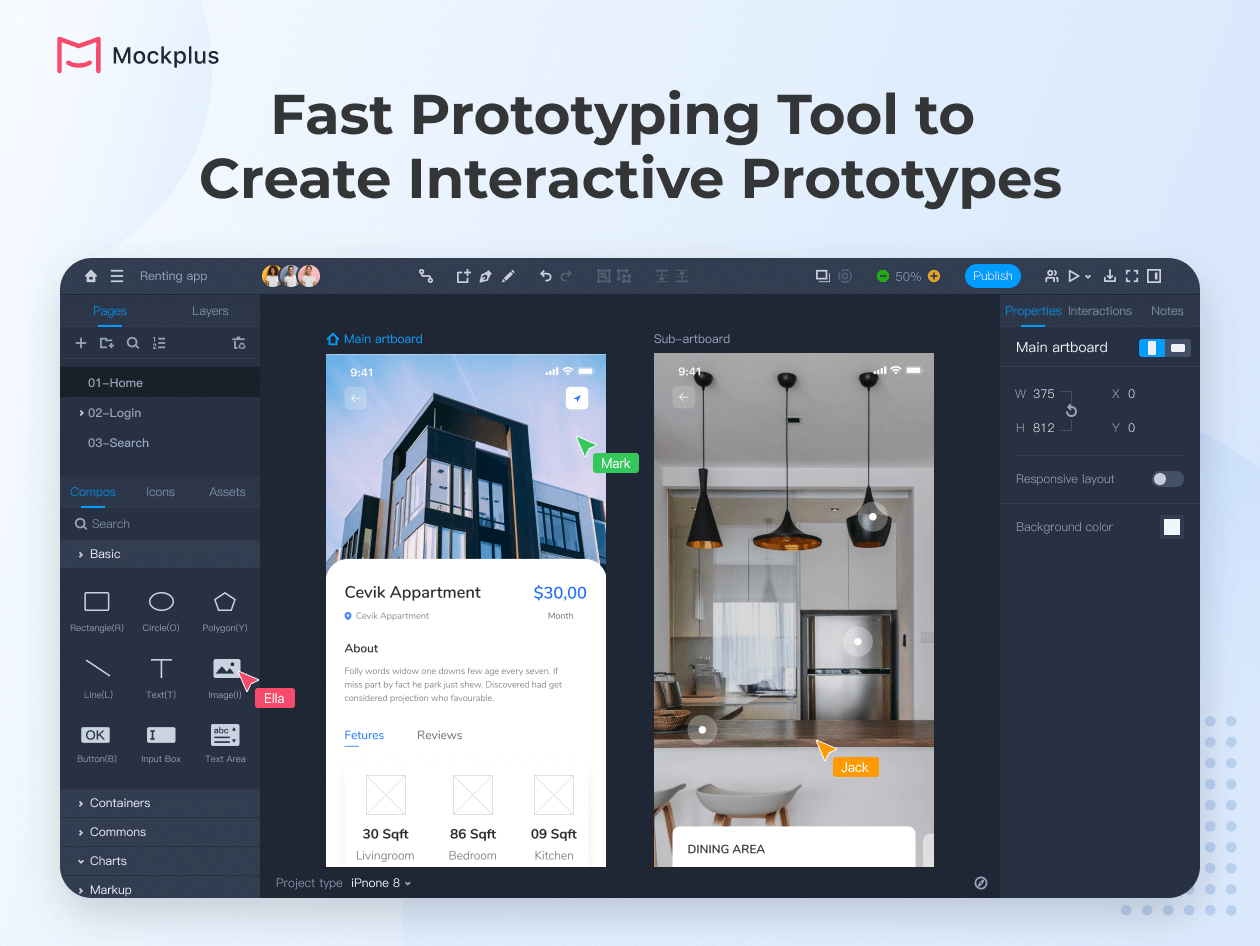The height and width of the screenshot is (946, 1260).
Task: Open the link/interaction tool in the toolbar
Action: coord(425,275)
